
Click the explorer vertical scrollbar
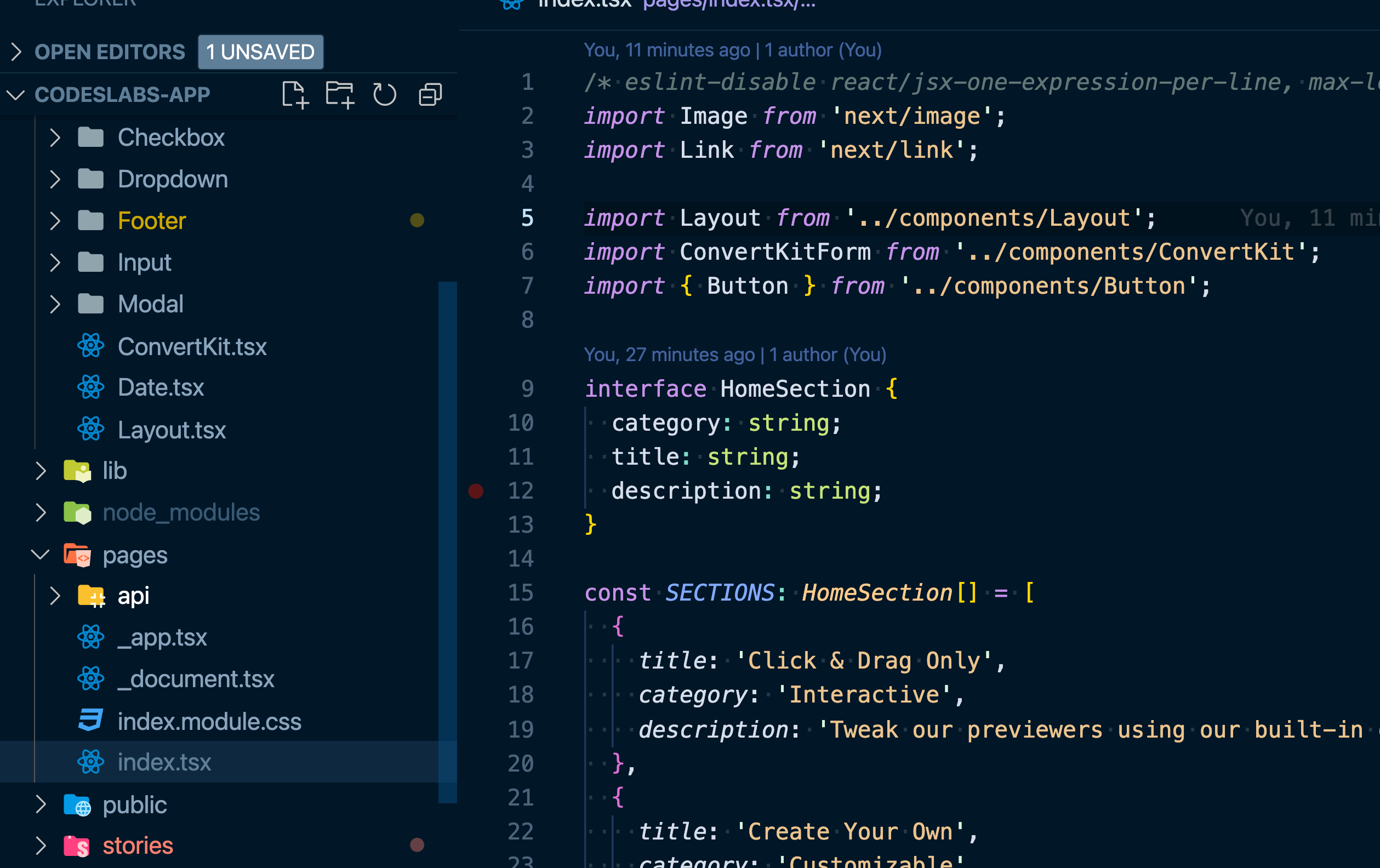pyautogui.click(x=448, y=541)
